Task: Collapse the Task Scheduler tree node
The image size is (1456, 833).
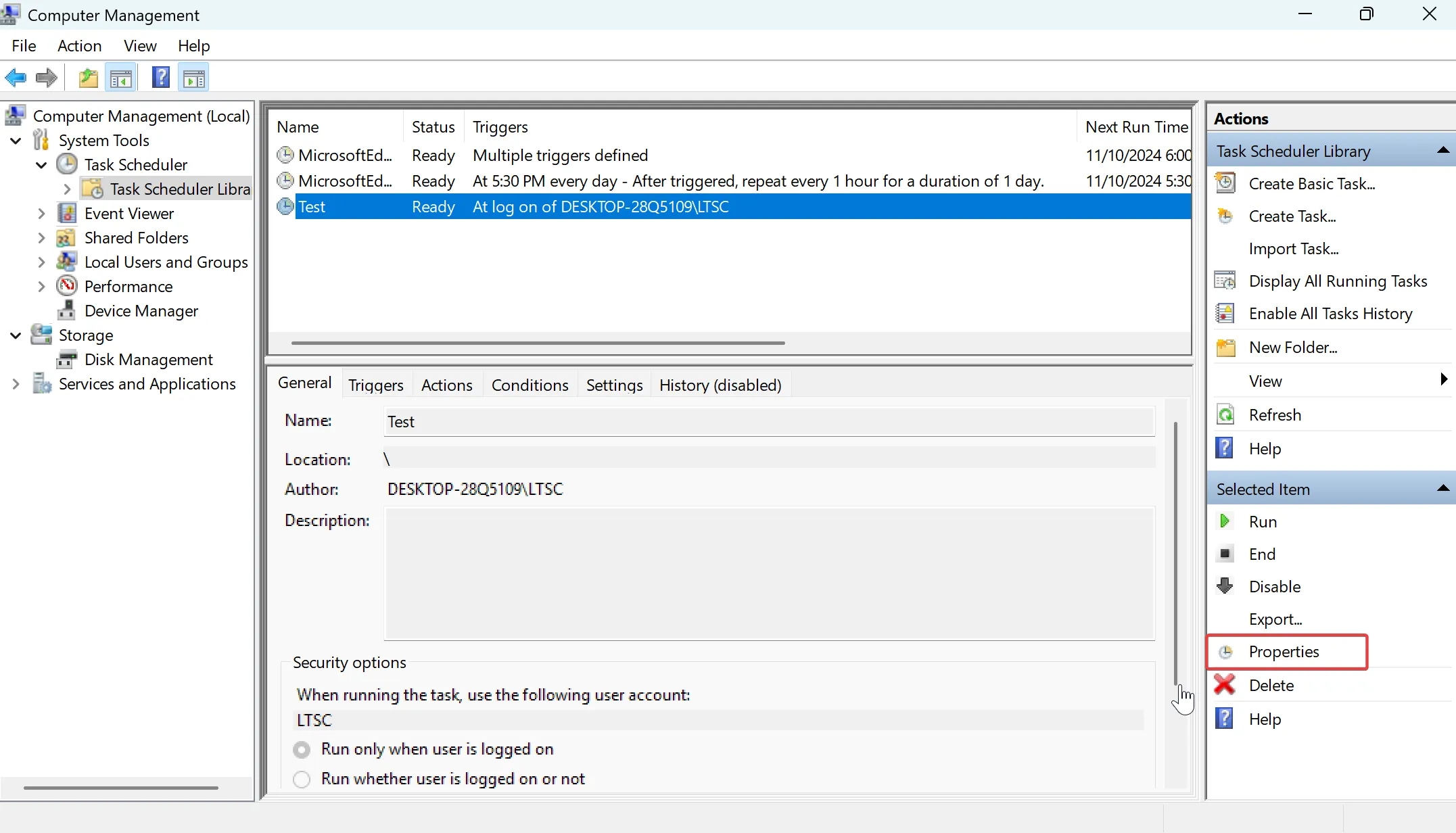Action: point(41,164)
